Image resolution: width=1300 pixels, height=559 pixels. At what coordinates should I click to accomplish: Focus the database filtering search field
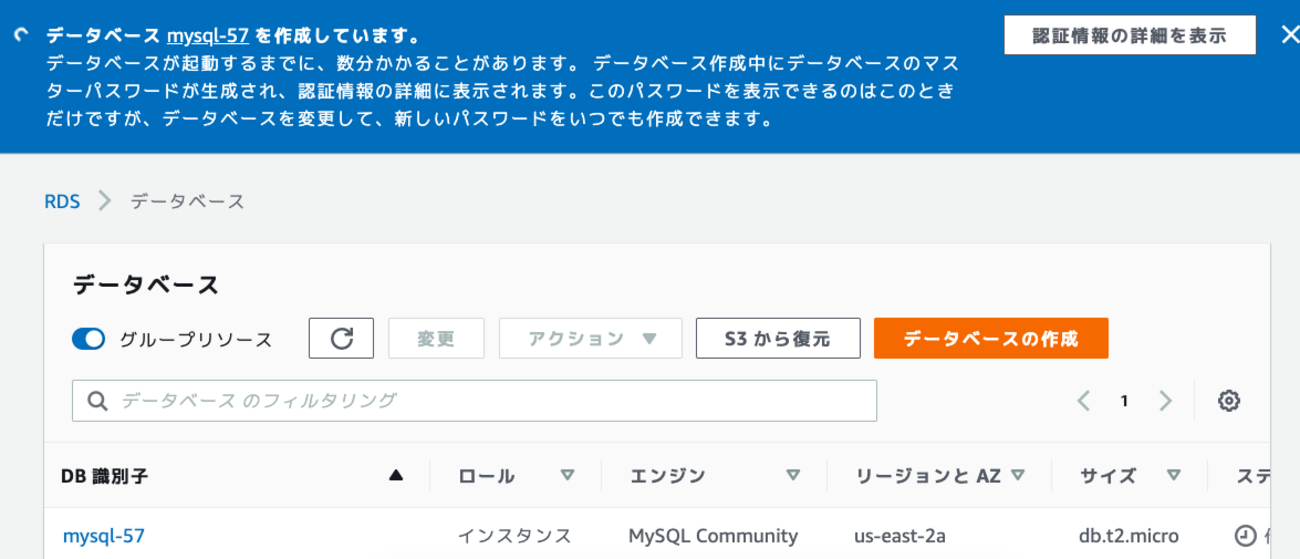point(490,401)
